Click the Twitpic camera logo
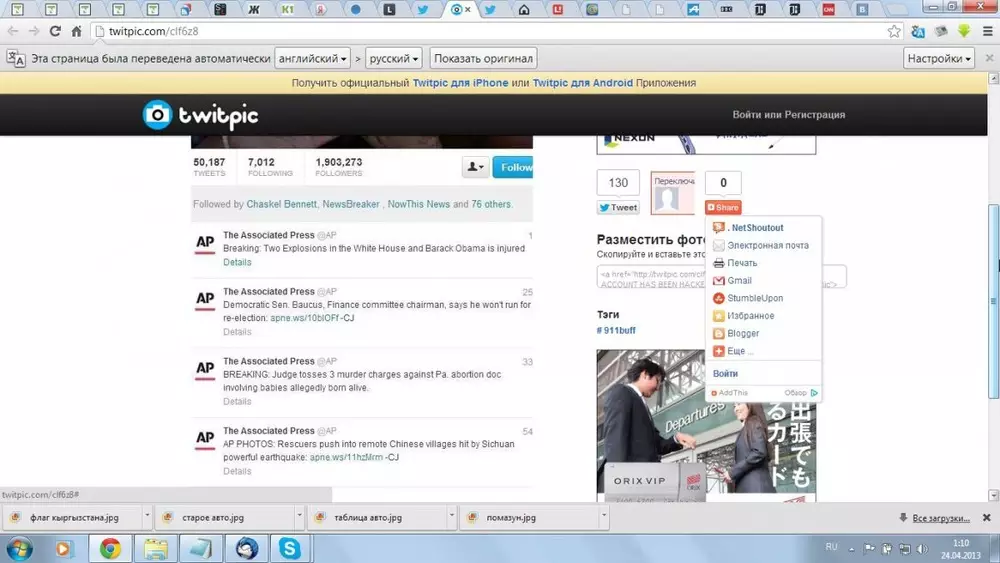The image size is (1000, 563). point(157,115)
